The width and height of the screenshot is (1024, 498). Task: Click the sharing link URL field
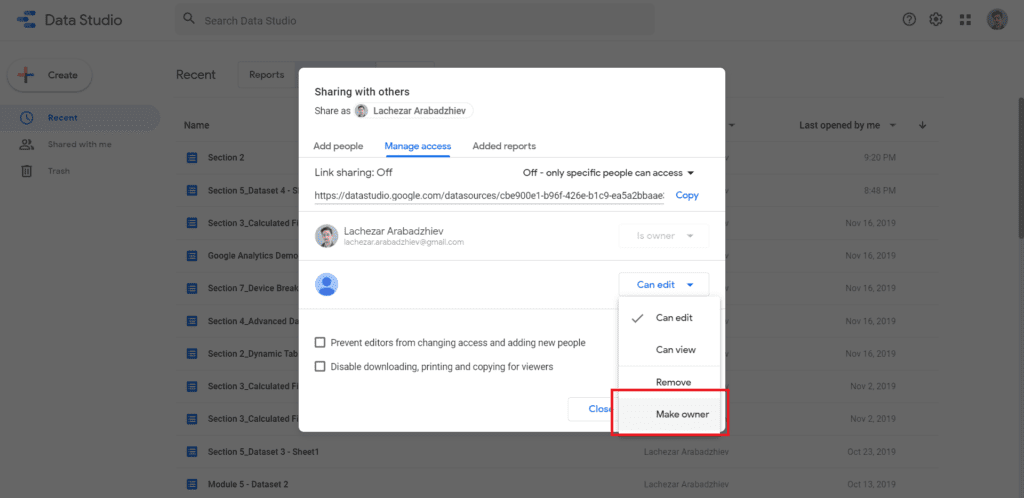(x=489, y=195)
